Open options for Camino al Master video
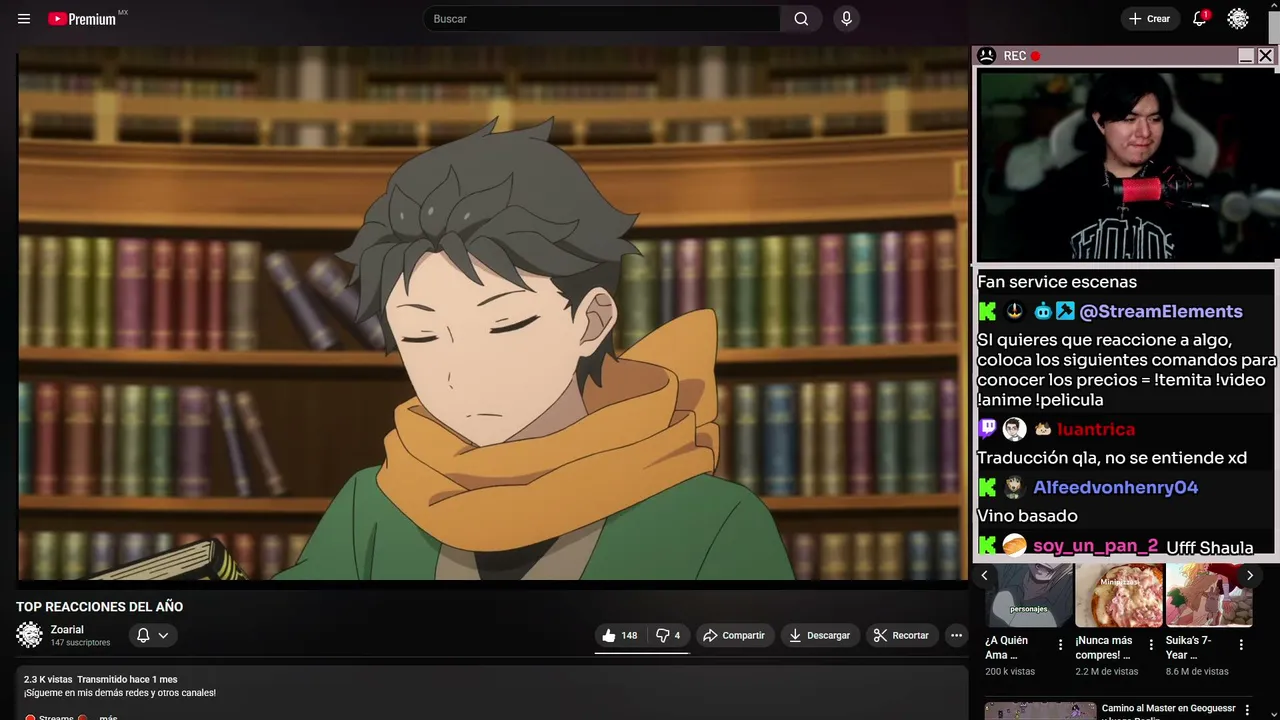The width and height of the screenshot is (1280, 720). [1247, 710]
